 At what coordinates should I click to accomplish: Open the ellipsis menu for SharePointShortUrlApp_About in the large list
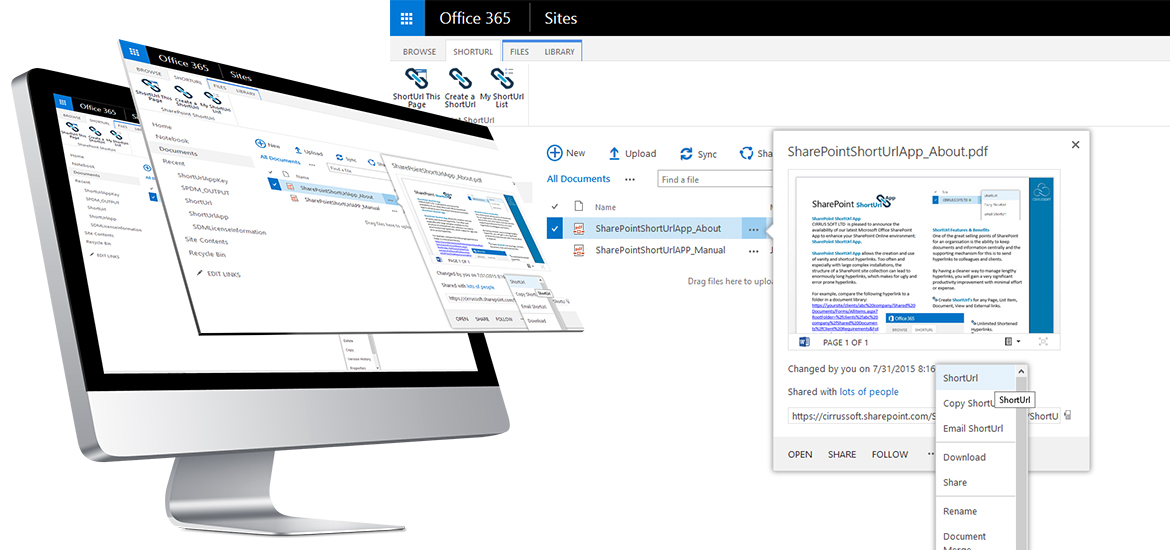(x=754, y=229)
